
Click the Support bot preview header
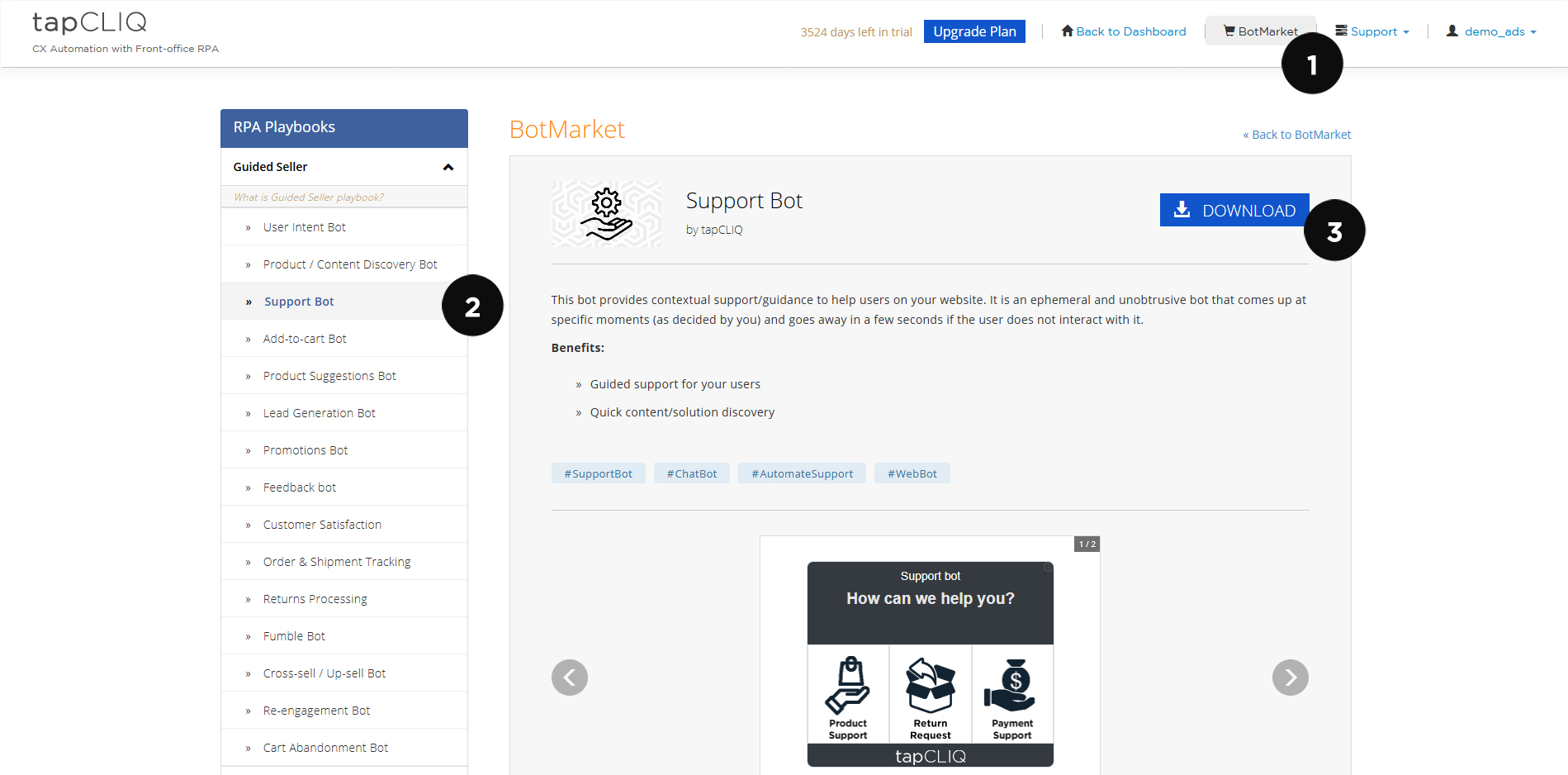(x=931, y=602)
